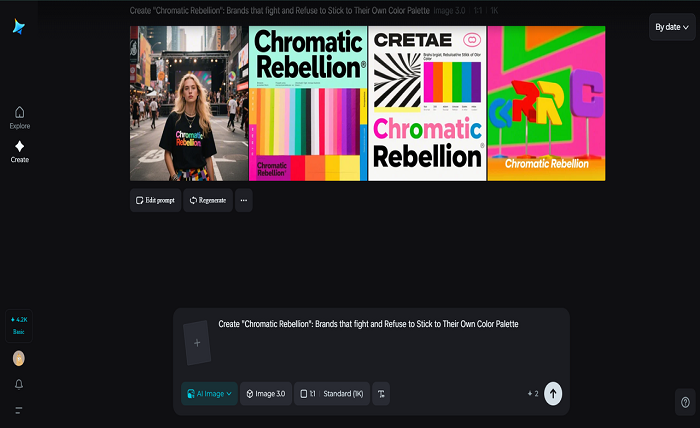View the 4.2K credits Basic plan badge
This screenshot has height=428, width=700.
point(19,325)
